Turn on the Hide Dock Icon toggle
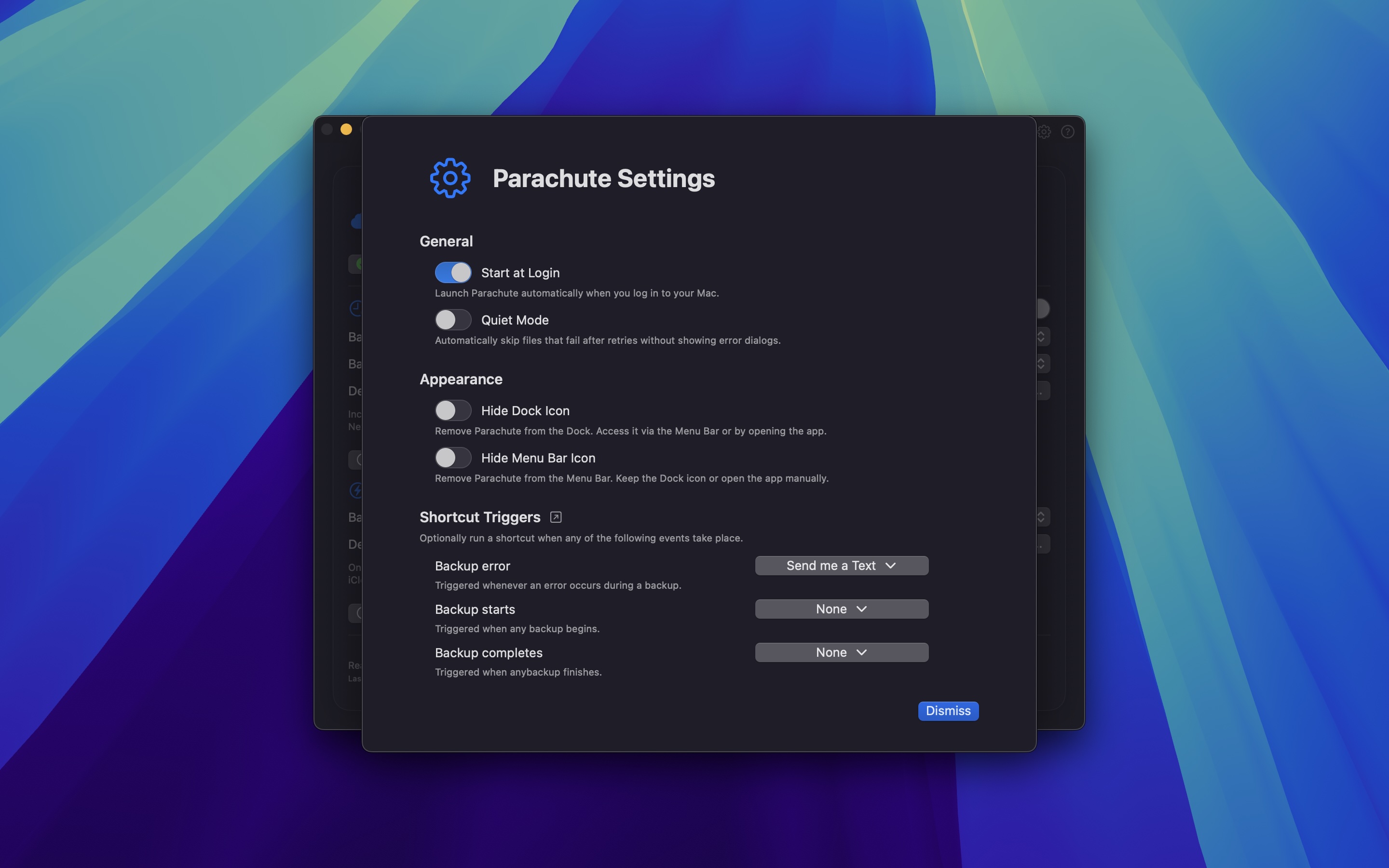1389x868 pixels. 453,410
